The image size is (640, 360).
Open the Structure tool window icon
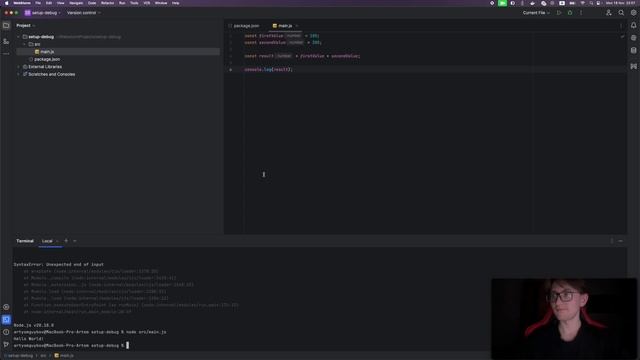pyautogui.click(x=6, y=41)
